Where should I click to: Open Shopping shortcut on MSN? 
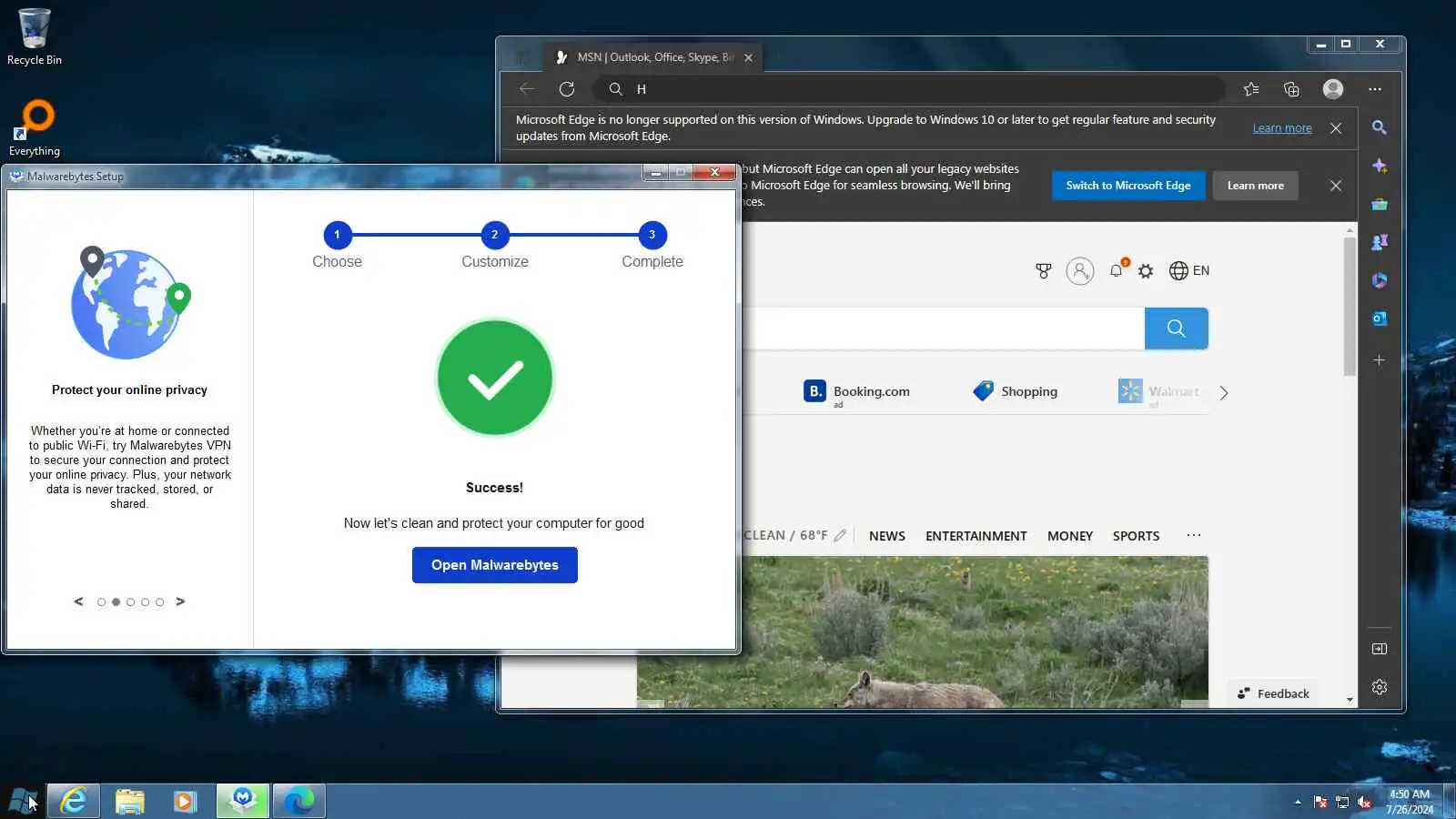pyautogui.click(x=1015, y=391)
